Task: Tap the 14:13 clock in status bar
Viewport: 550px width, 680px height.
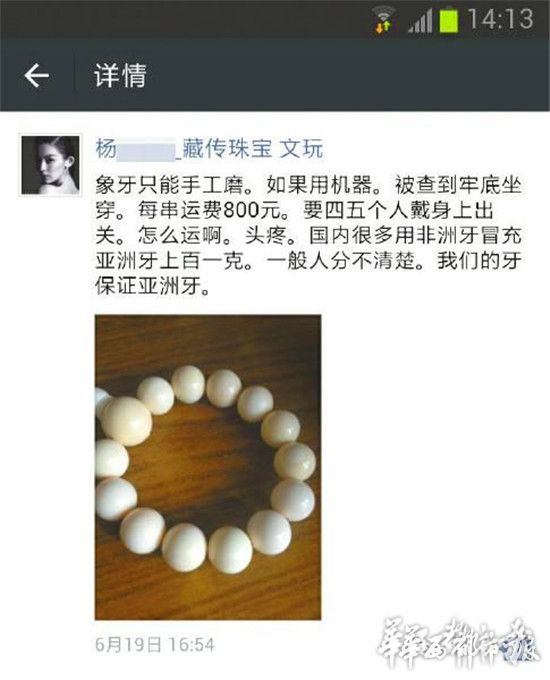Action: click(x=500, y=20)
